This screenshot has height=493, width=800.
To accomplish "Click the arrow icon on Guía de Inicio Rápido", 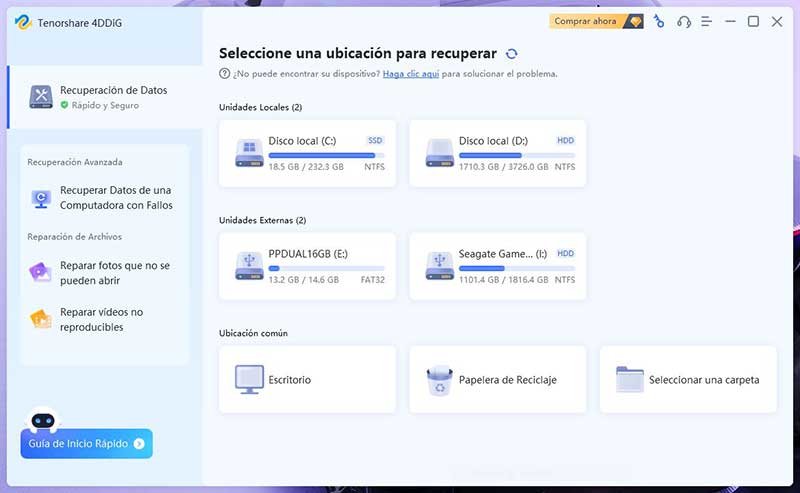I will [139, 444].
